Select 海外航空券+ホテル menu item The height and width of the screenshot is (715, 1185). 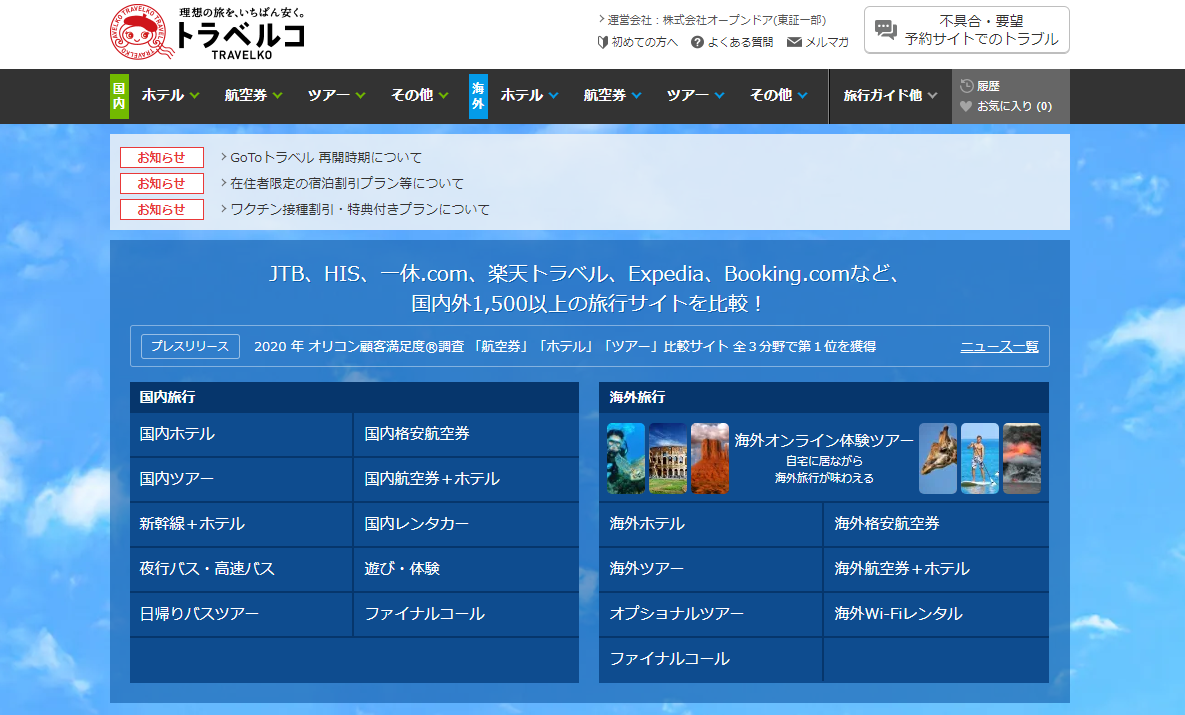pyautogui.click(x=936, y=569)
